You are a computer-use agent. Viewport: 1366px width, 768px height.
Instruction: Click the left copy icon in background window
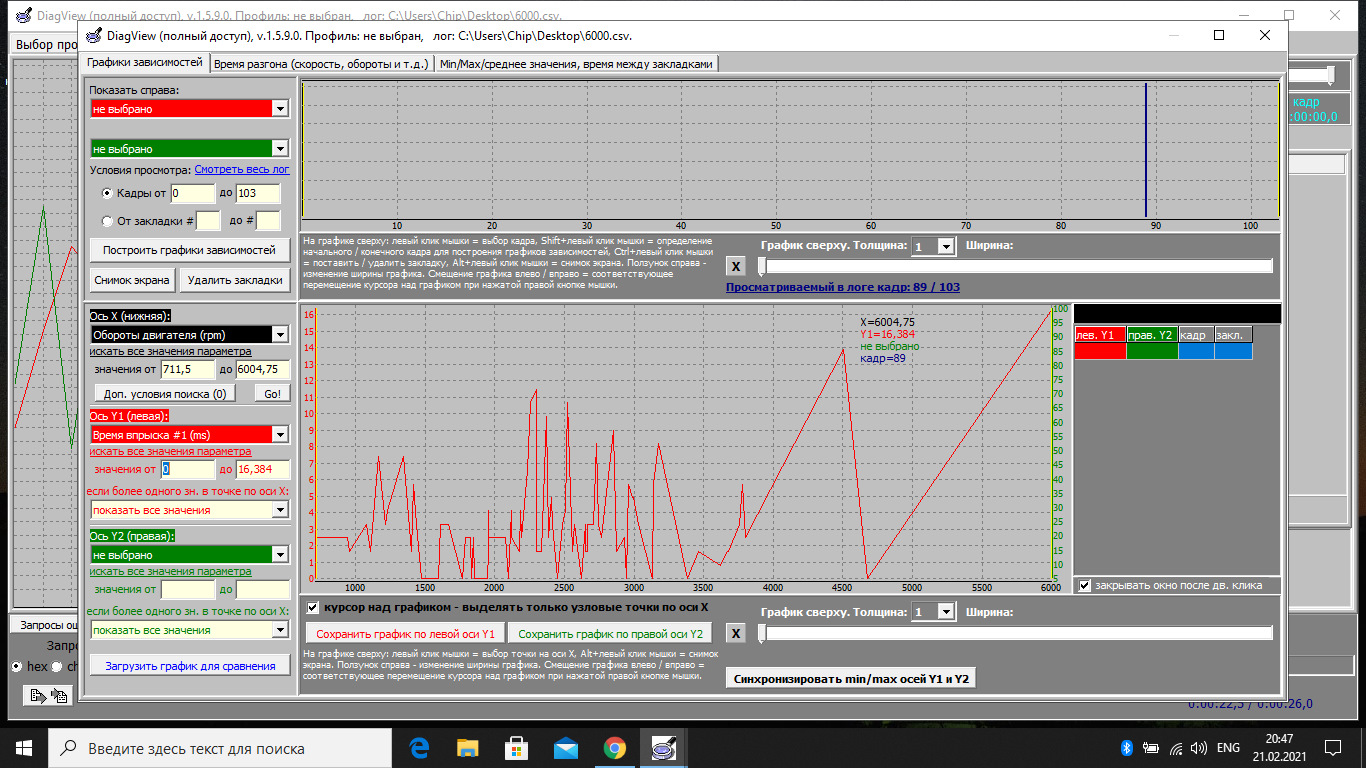point(38,696)
